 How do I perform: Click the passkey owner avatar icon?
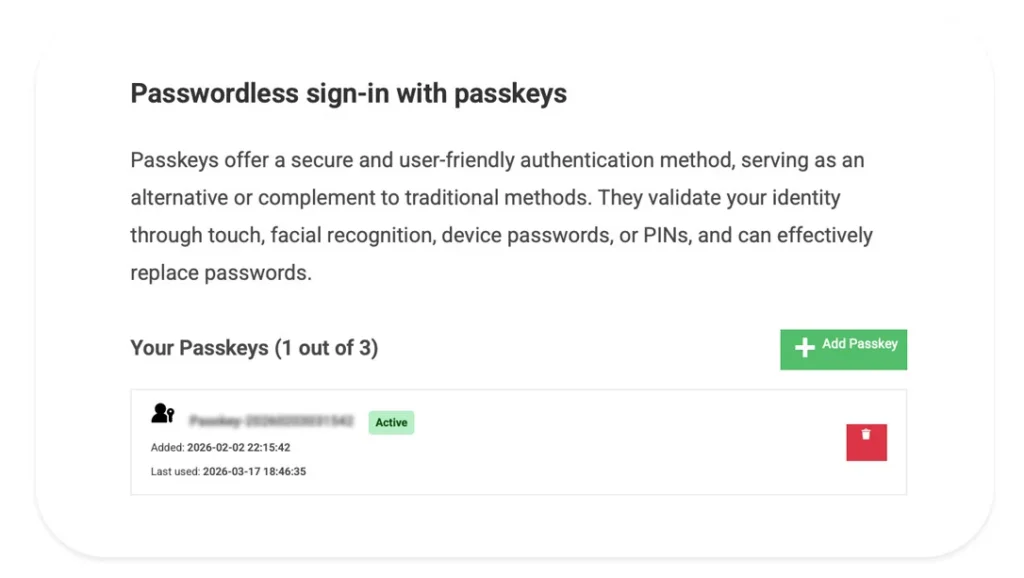pos(158,410)
